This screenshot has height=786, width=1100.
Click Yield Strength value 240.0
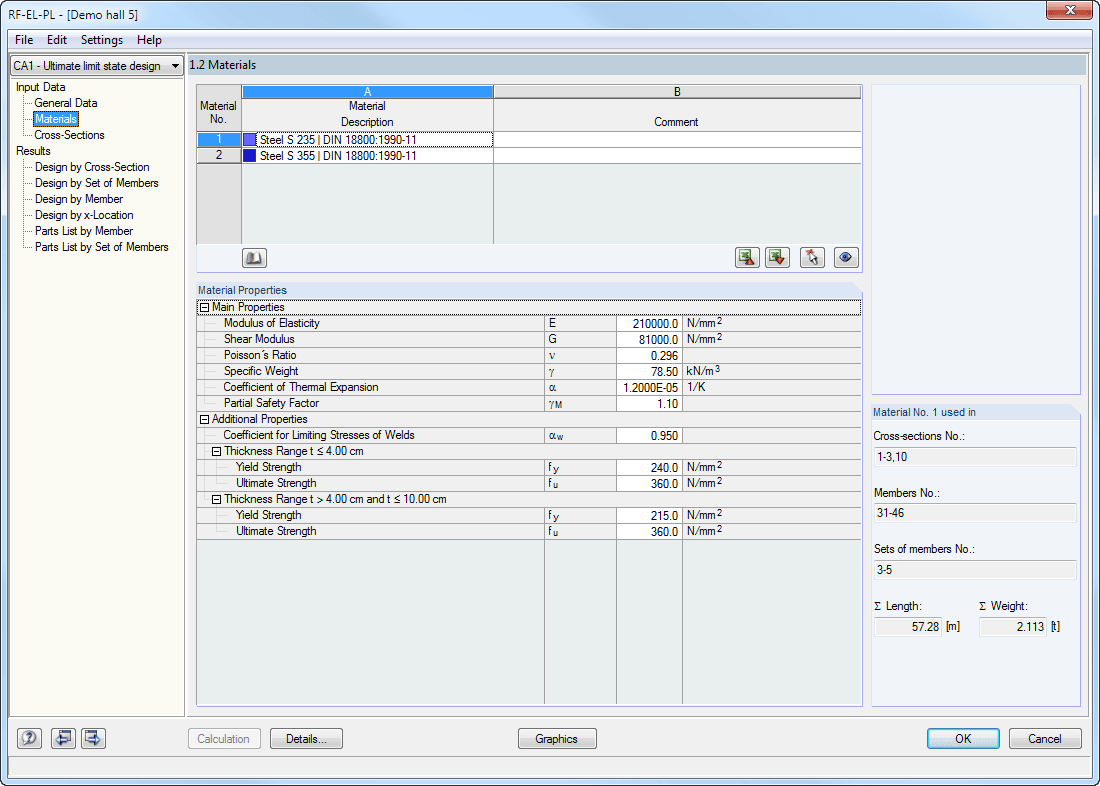[x=649, y=467]
